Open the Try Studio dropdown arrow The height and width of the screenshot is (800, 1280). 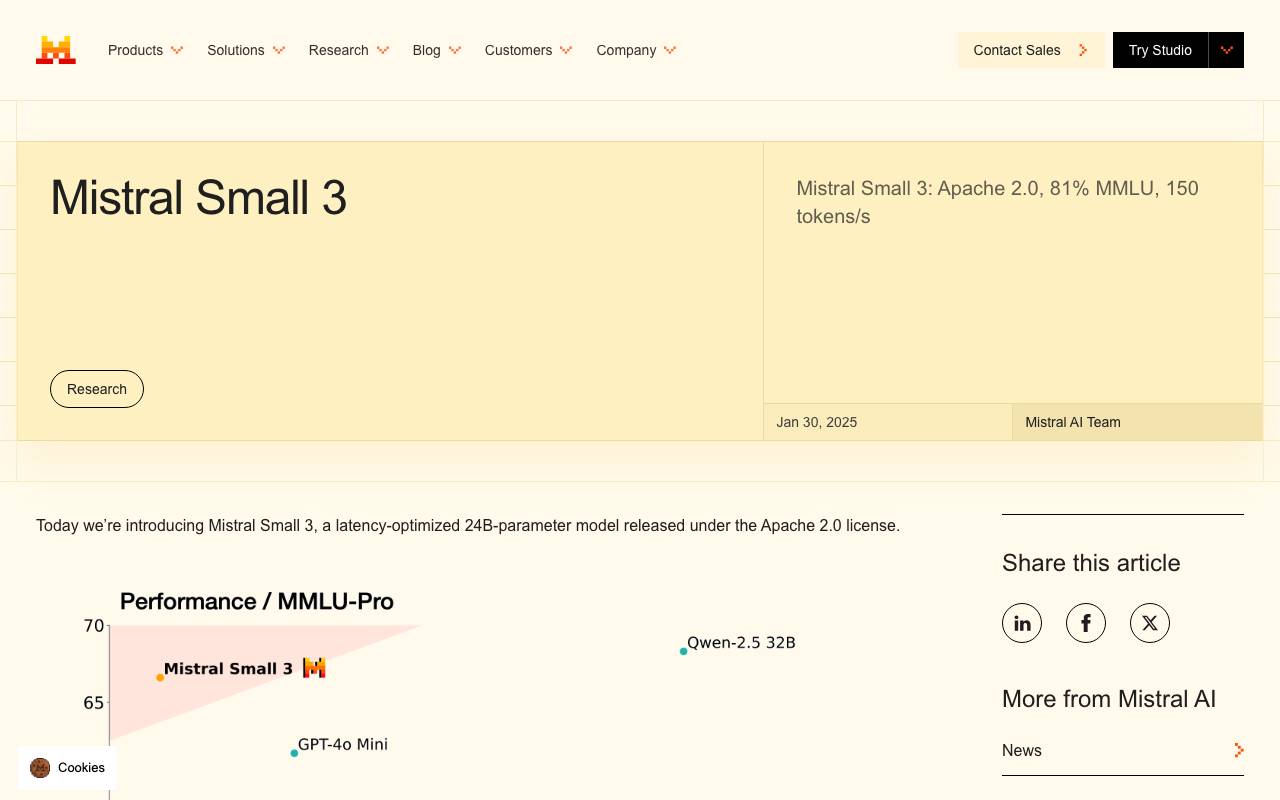(1226, 50)
